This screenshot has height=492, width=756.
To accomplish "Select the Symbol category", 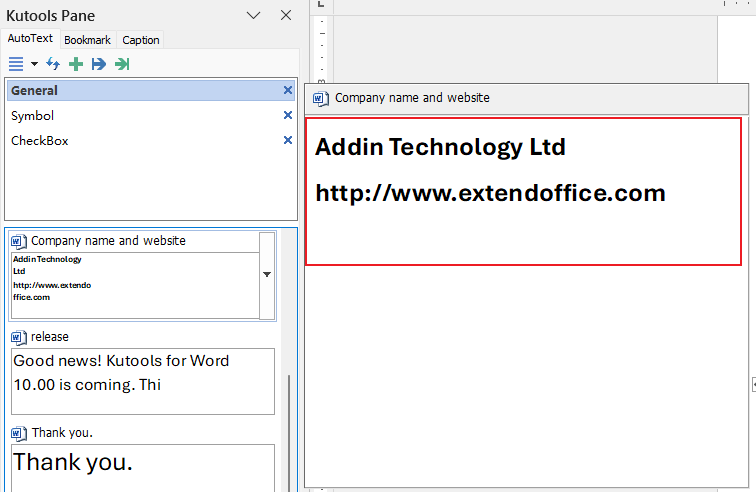I will click(151, 116).
